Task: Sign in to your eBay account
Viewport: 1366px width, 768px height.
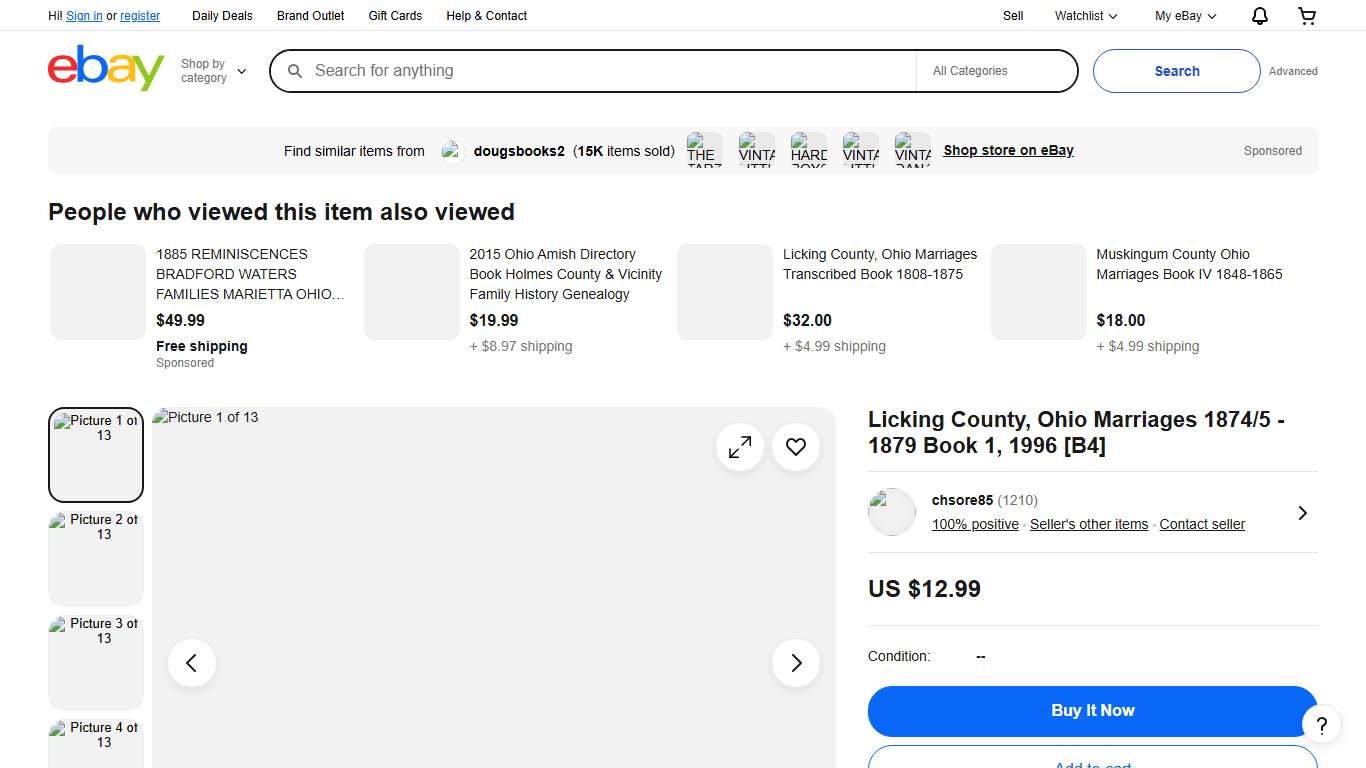Action: (x=84, y=15)
